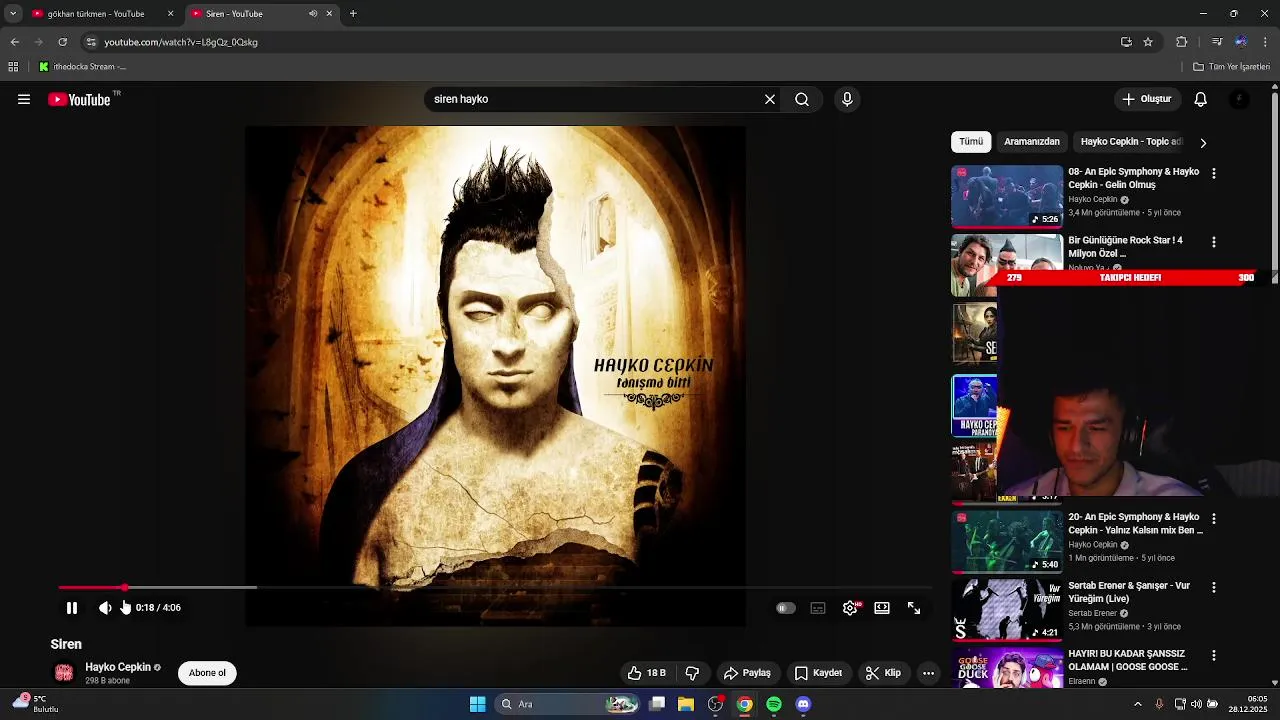Select Hayko Cepkin - Topic chip

click(1130, 142)
